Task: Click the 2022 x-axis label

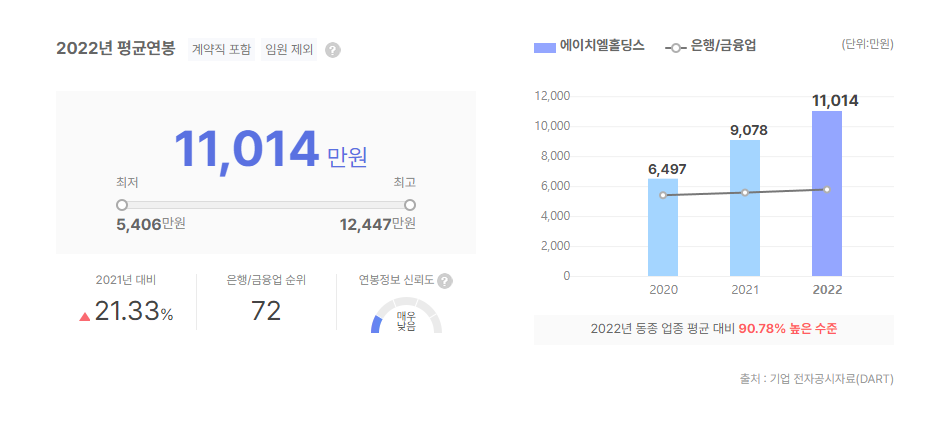Action: click(x=827, y=290)
